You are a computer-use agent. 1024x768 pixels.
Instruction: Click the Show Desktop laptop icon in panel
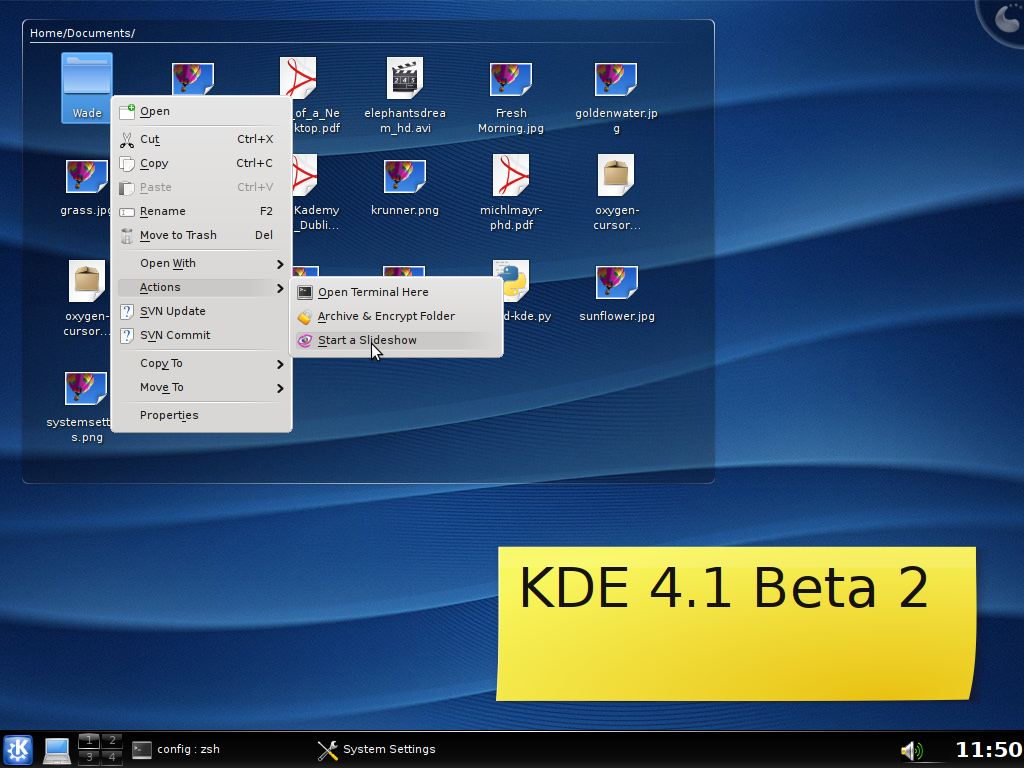pos(57,750)
